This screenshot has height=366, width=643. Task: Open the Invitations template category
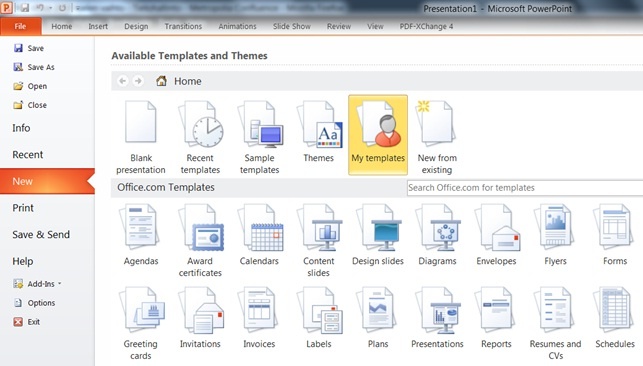tap(200, 318)
